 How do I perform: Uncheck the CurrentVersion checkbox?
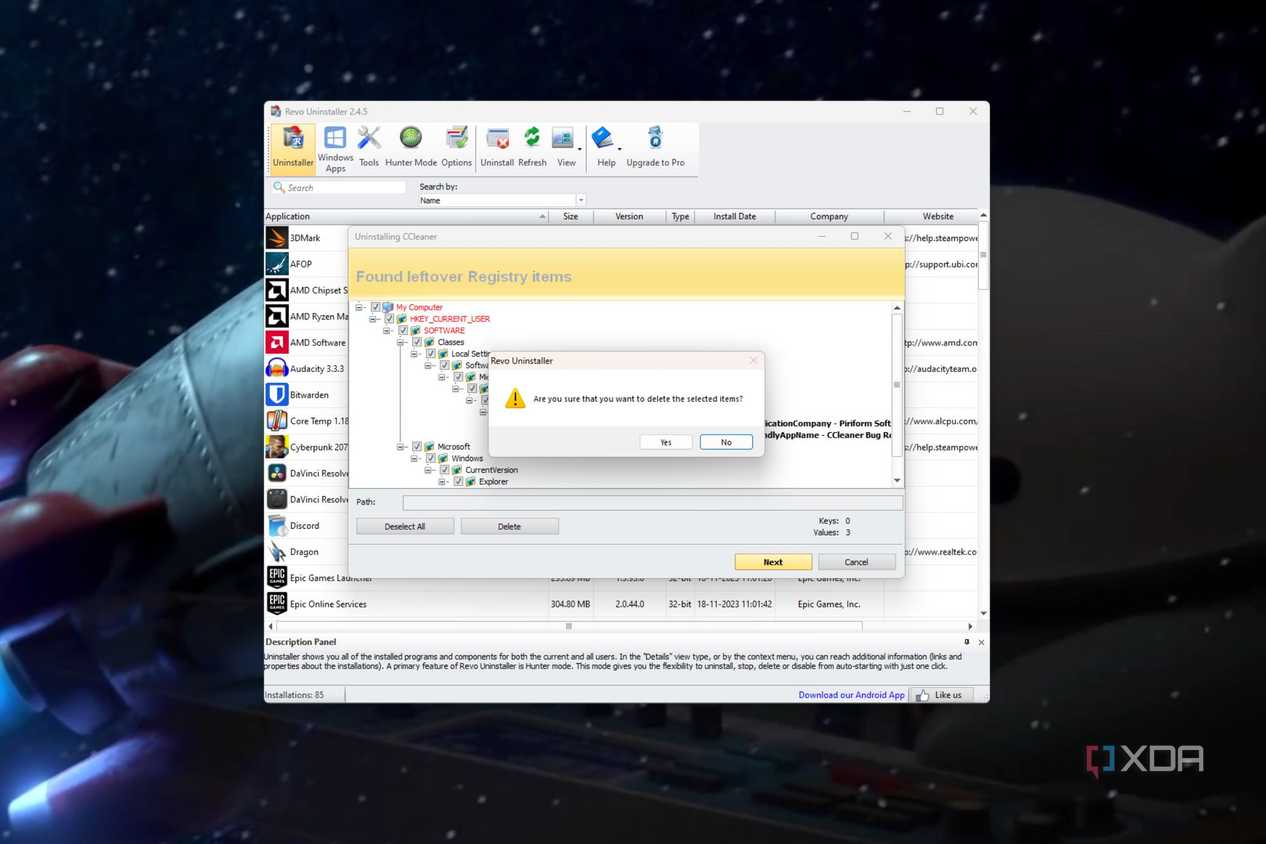[x=445, y=470]
